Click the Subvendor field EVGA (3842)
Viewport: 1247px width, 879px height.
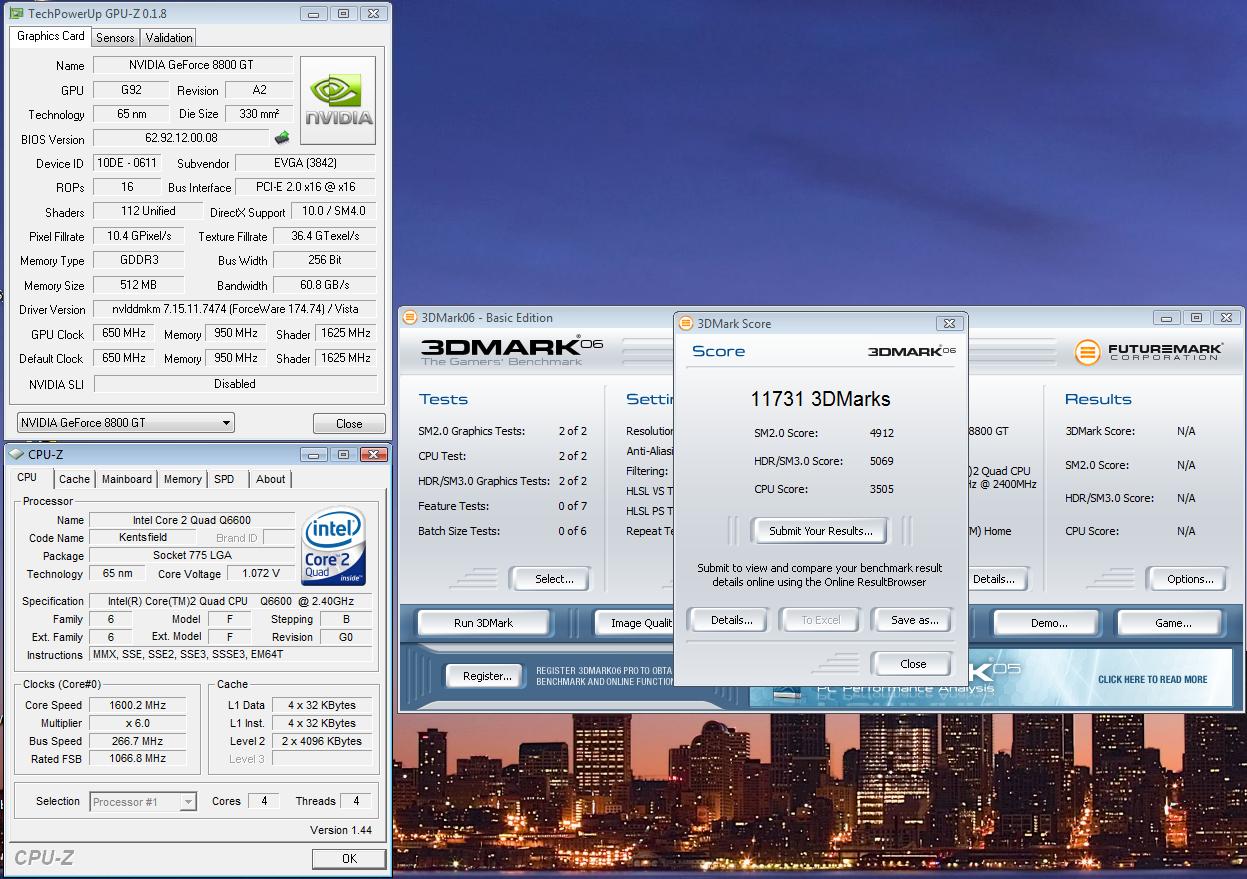click(x=305, y=163)
